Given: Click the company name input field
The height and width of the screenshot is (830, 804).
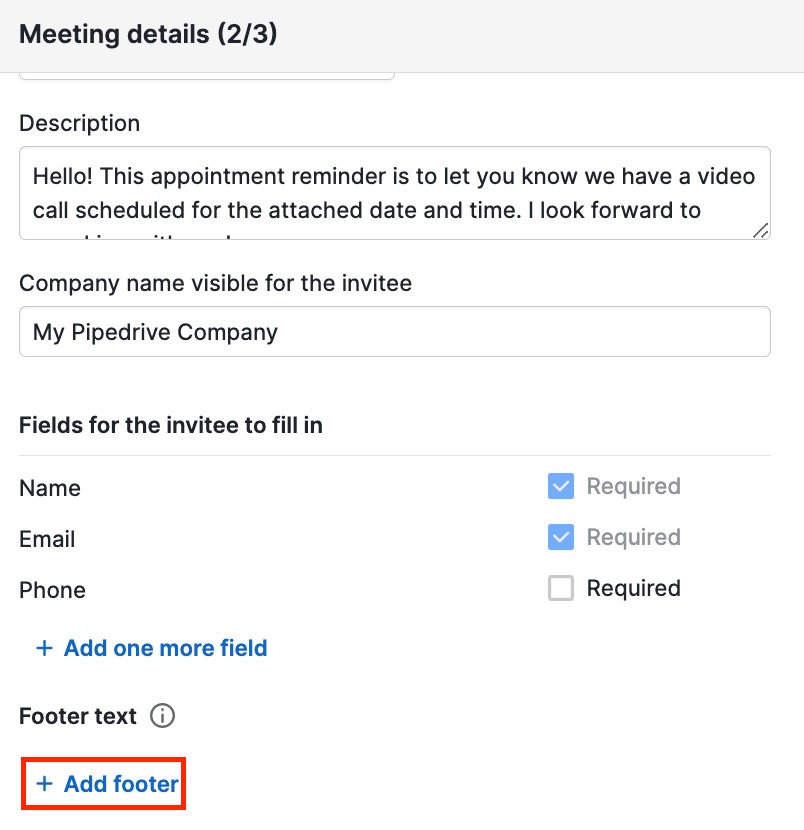Looking at the screenshot, I should (x=394, y=332).
